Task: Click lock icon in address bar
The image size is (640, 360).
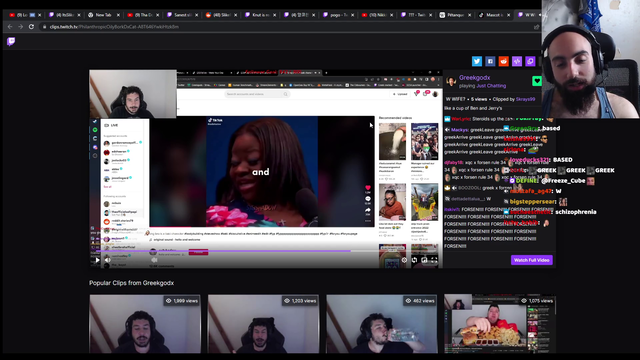Action: coord(44,27)
